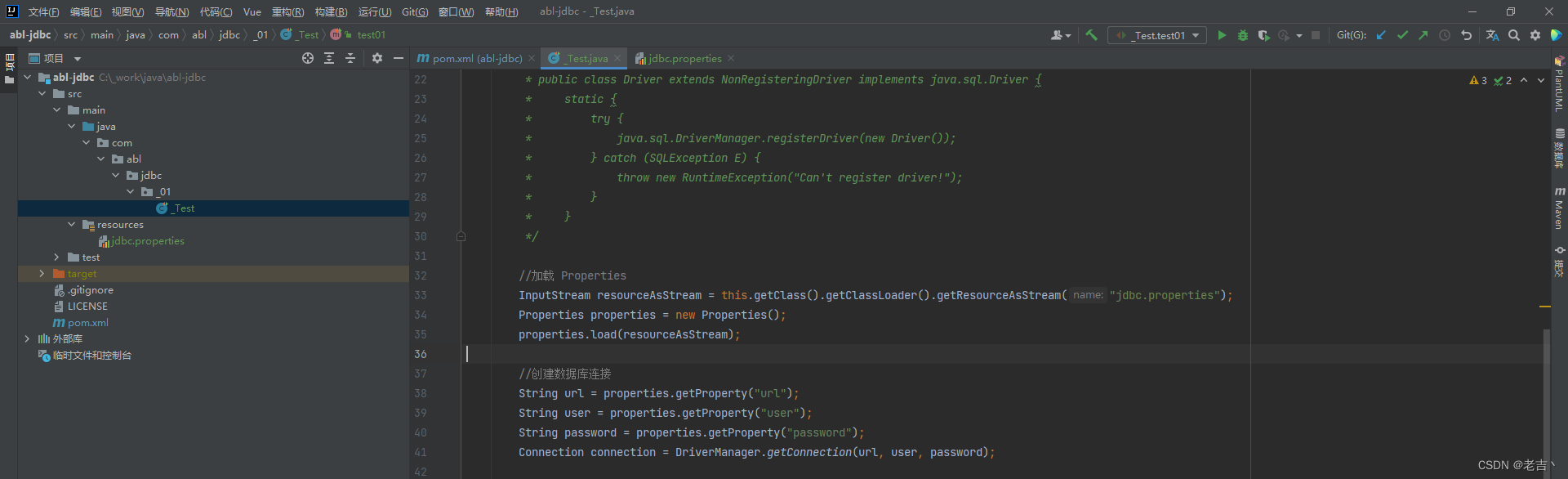Collapse the src folder chevron
Viewport: 1568px width, 479px height.
[42, 94]
